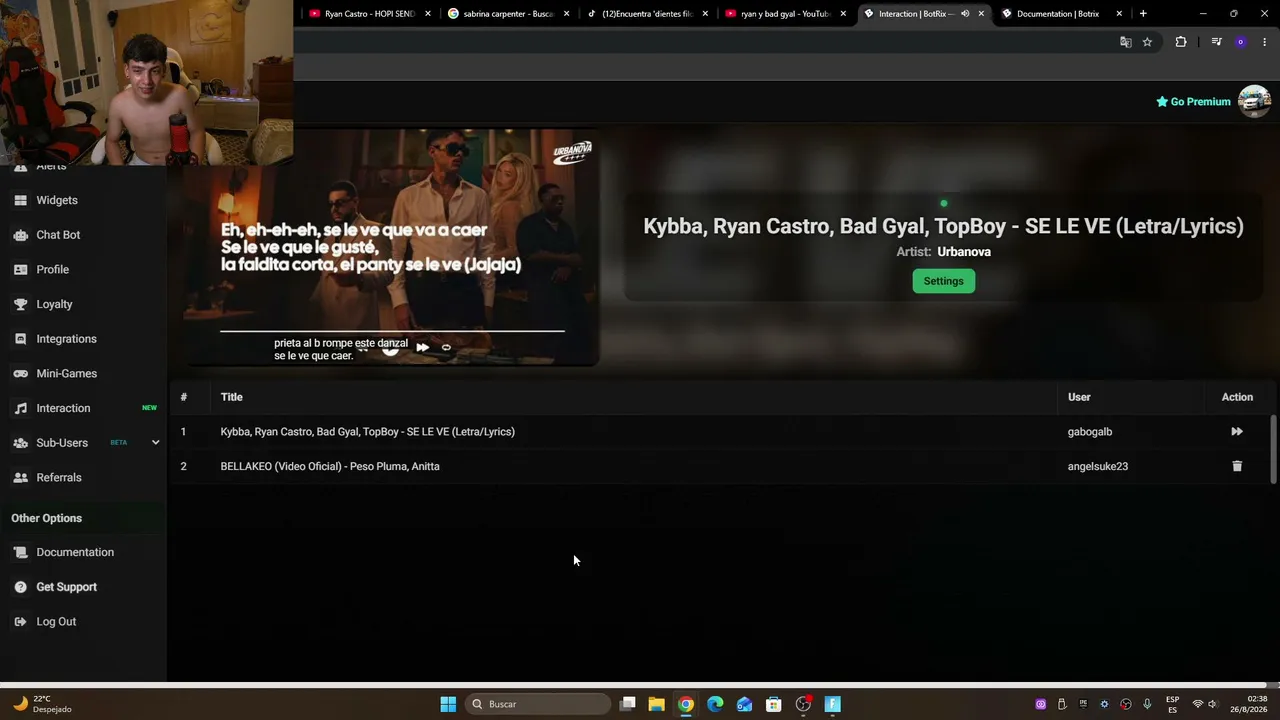Image resolution: width=1280 pixels, height=720 pixels.
Task: Click the Log Out link
Action: tap(56, 622)
